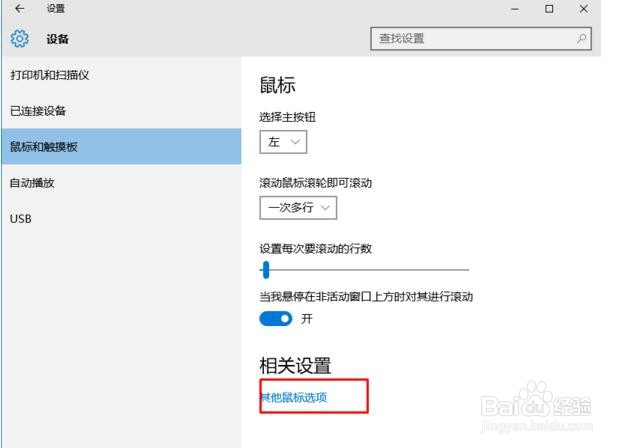The height and width of the screenshot is (448, 627).
Task: Expand the 一次多行 scroll dropdown
Action: pos(298,208)
